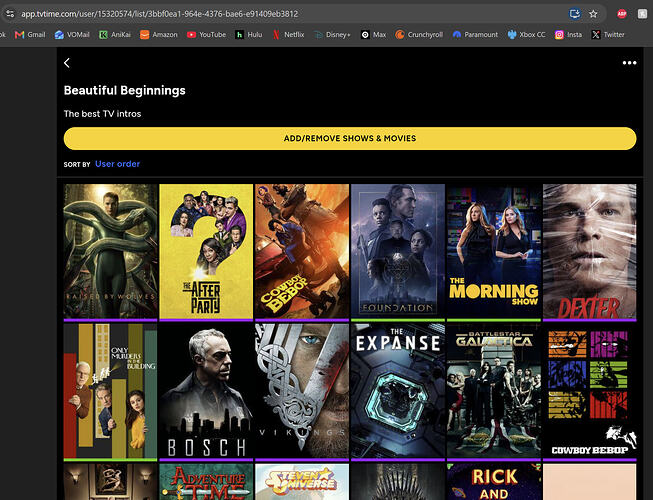Open the Adventure Time poster
653x500 pixels.
pos(206,482)
